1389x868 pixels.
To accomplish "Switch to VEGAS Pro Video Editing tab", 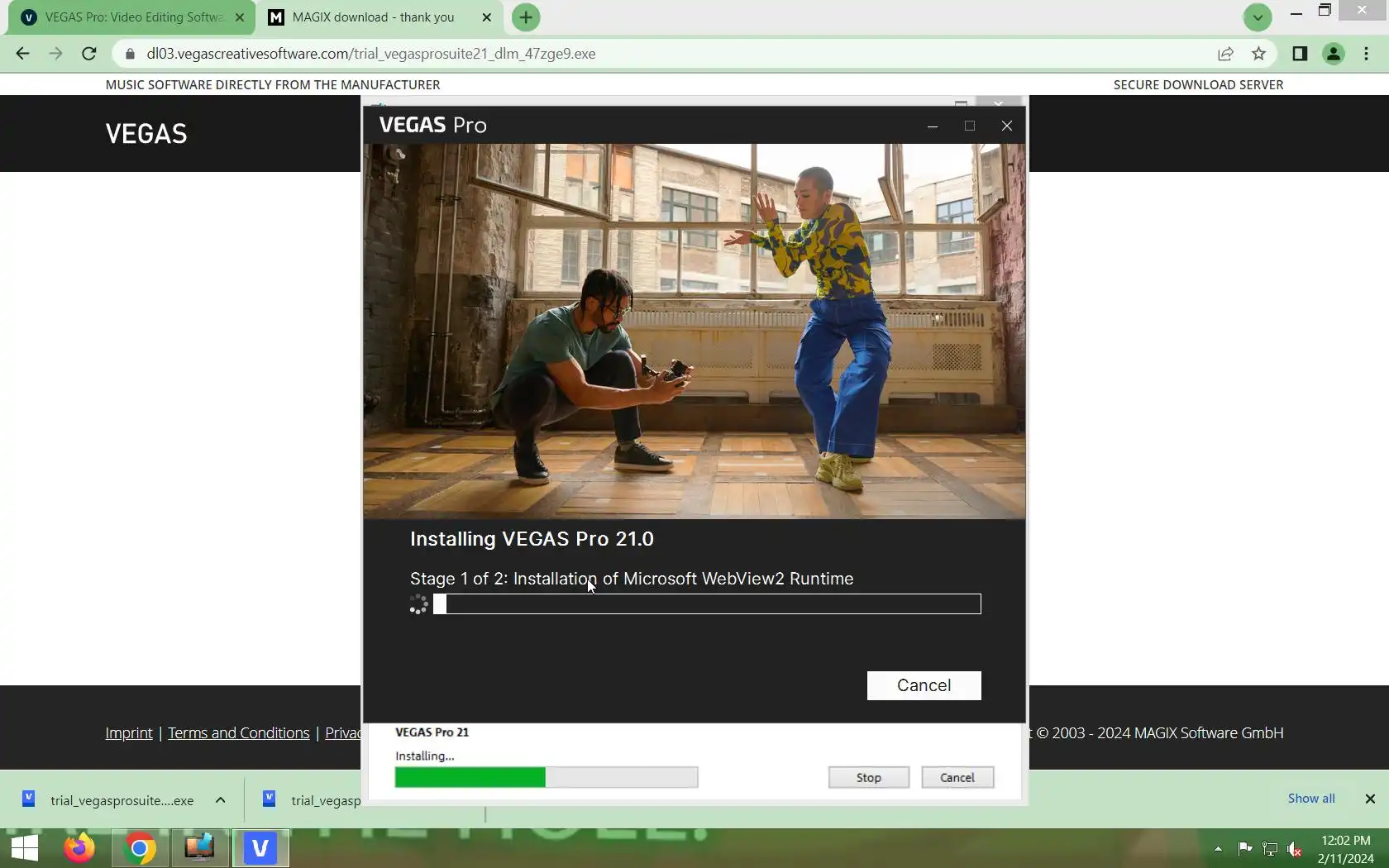I will coord(132,17).
